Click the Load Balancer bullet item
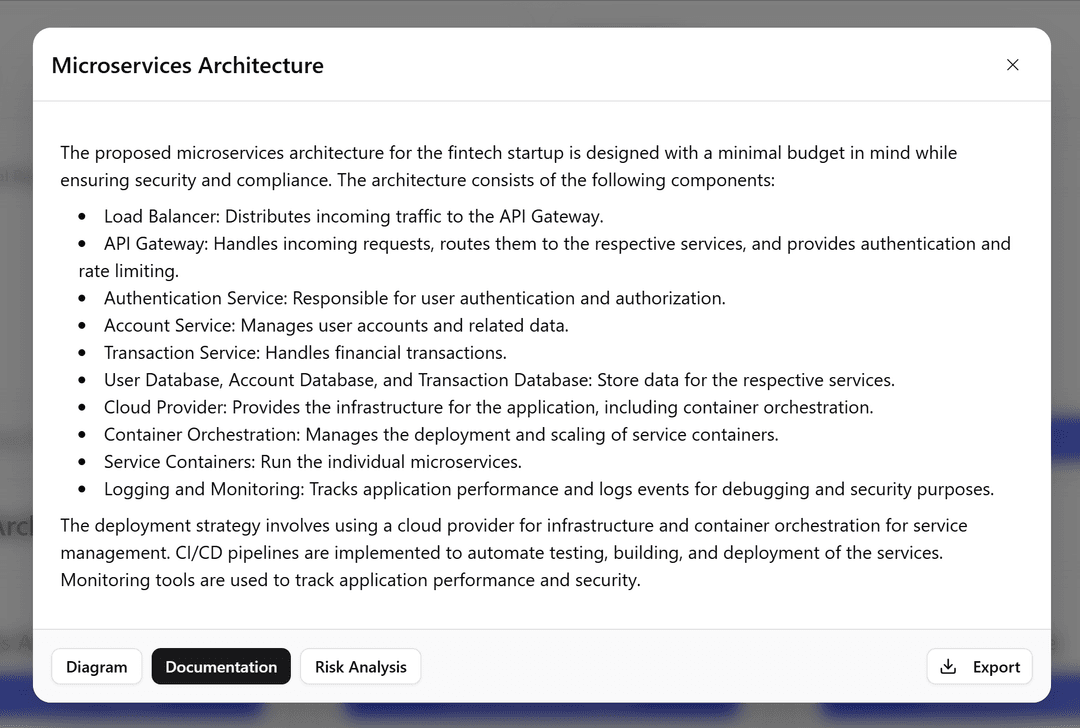This screenshot has height=728, width=1080. (x=353, y=216)
